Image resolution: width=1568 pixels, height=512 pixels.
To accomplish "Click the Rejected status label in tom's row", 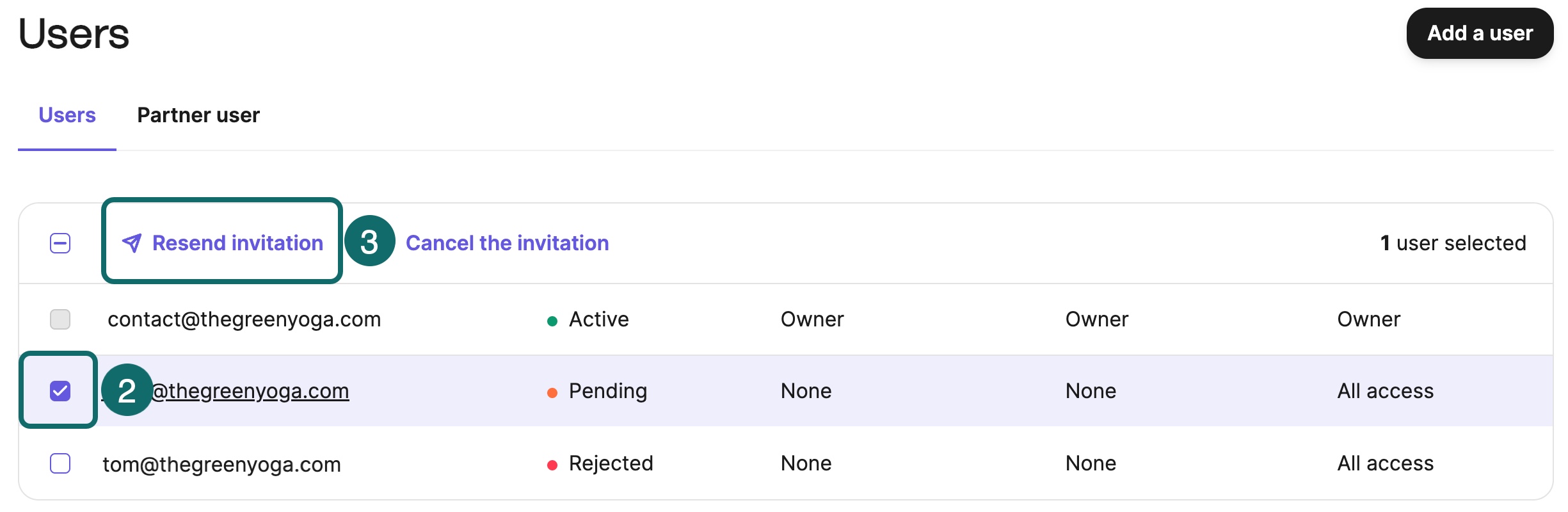I will (611, 463).
